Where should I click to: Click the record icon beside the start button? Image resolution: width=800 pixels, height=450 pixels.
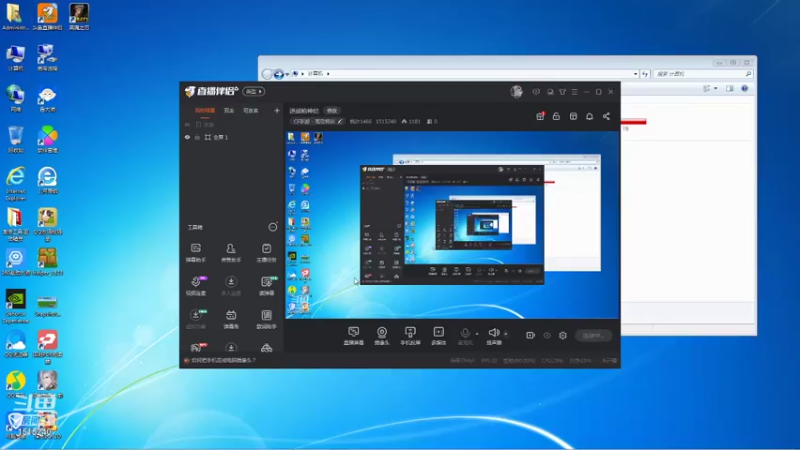(x=530, y=335)
